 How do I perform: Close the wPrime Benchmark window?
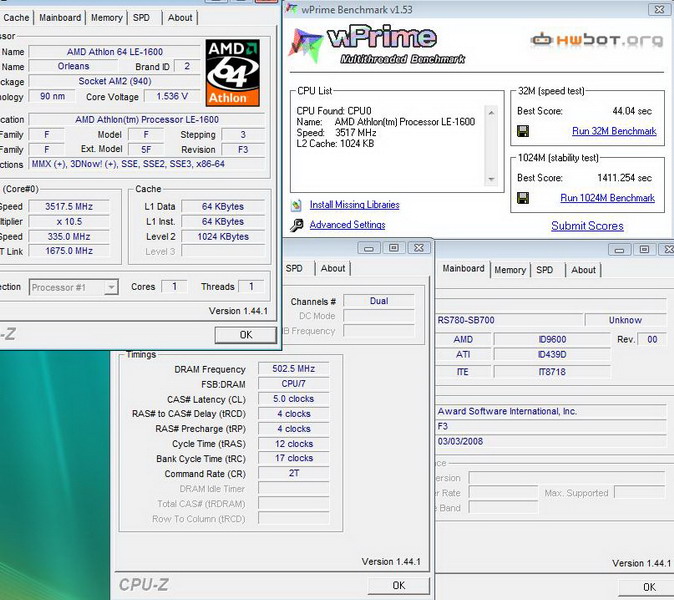tap(659, 9)
